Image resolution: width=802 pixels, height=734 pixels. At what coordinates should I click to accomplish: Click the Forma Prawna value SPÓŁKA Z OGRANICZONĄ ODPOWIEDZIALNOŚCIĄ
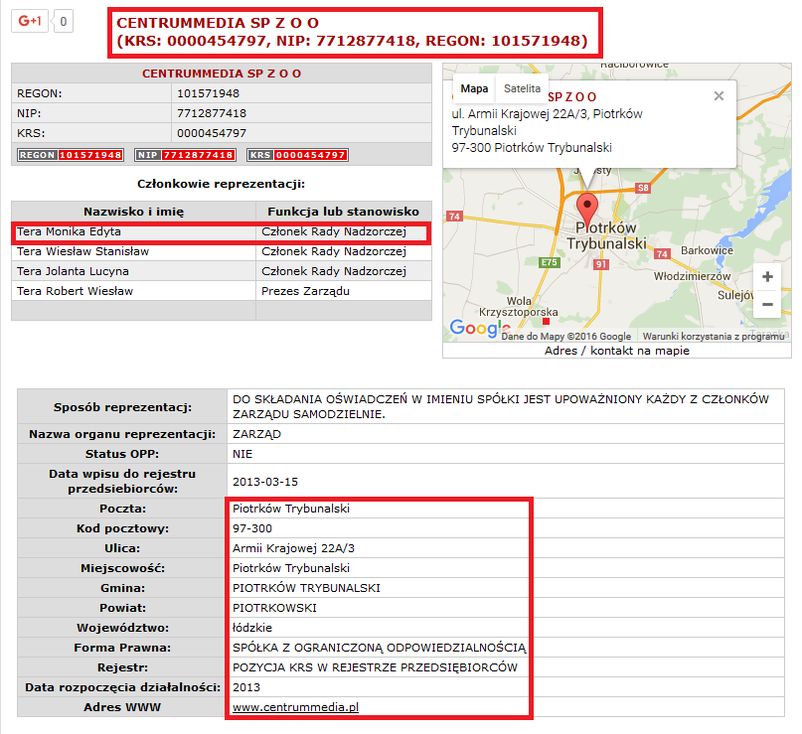tap(379, 648)
